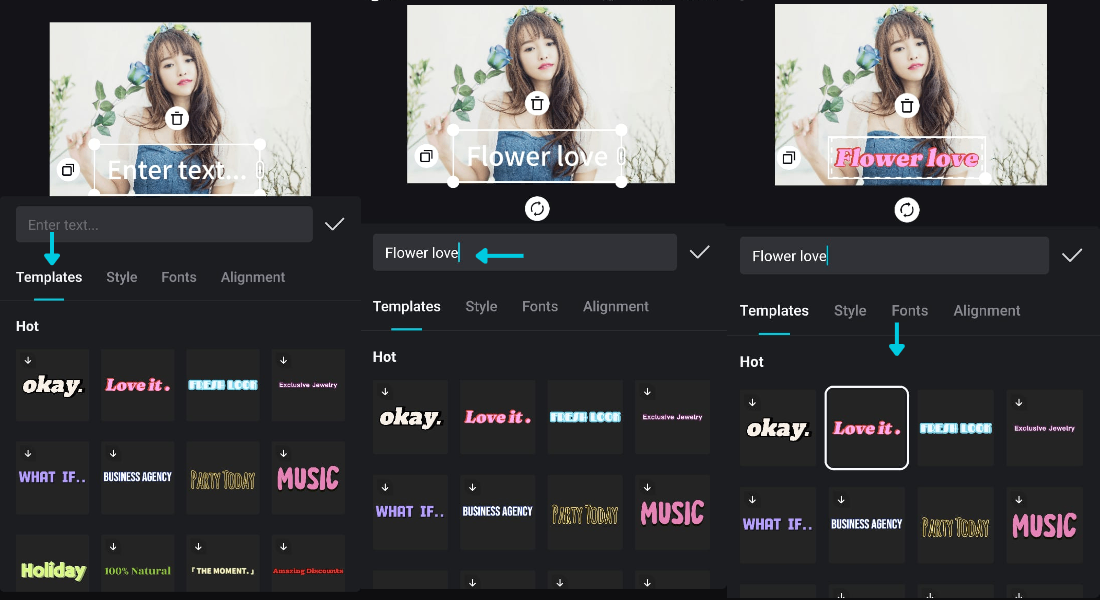This screenshot has width=1100, height=600.
Task: Click the 'Enter text...' input field in left panel
Action: [x=164, y=225]
